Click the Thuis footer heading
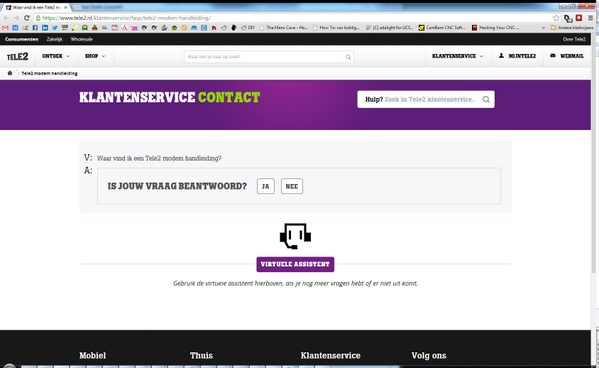This screenshot has height=368, width=599. click(x=201, y=355)
